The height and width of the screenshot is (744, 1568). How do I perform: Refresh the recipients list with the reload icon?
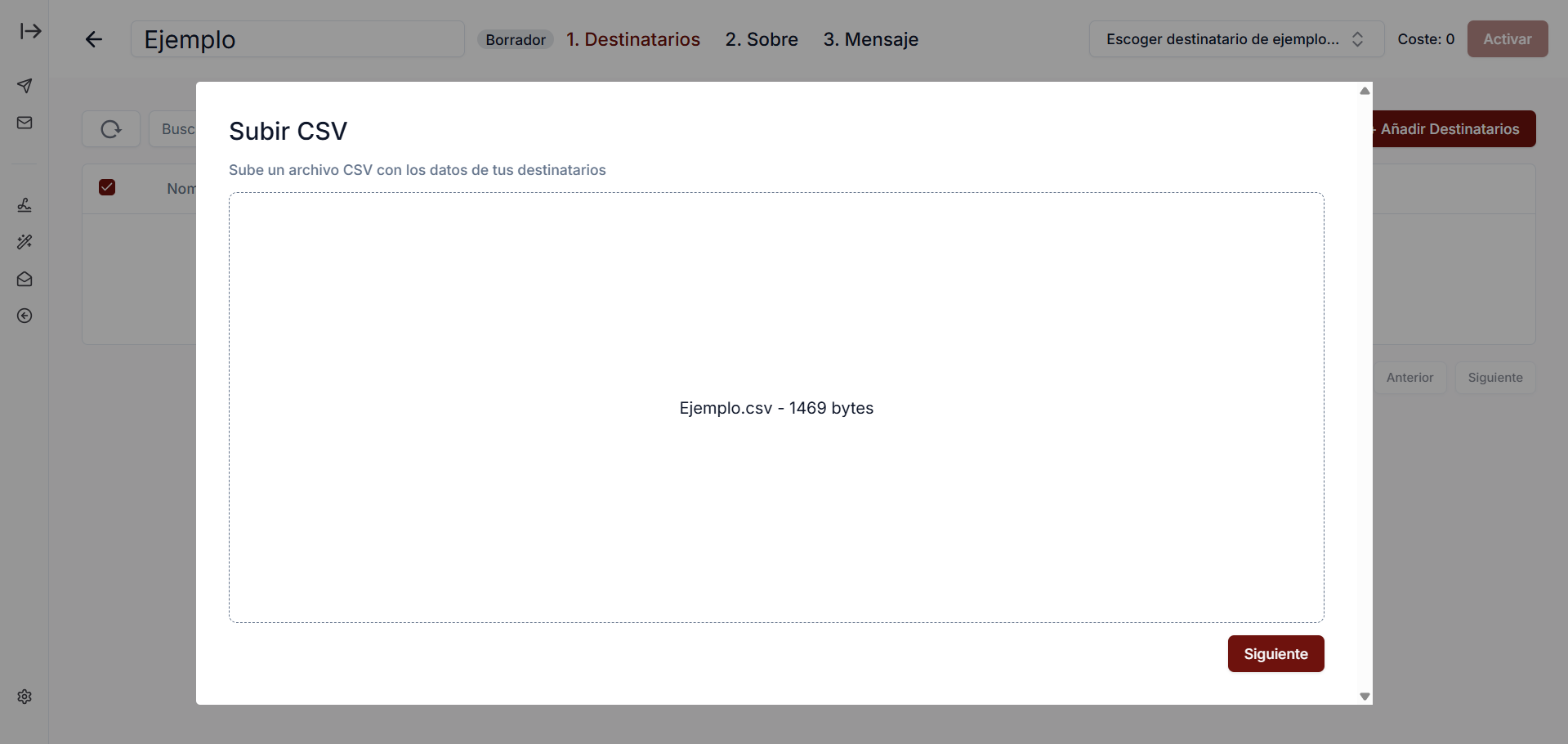click(110, 128)
